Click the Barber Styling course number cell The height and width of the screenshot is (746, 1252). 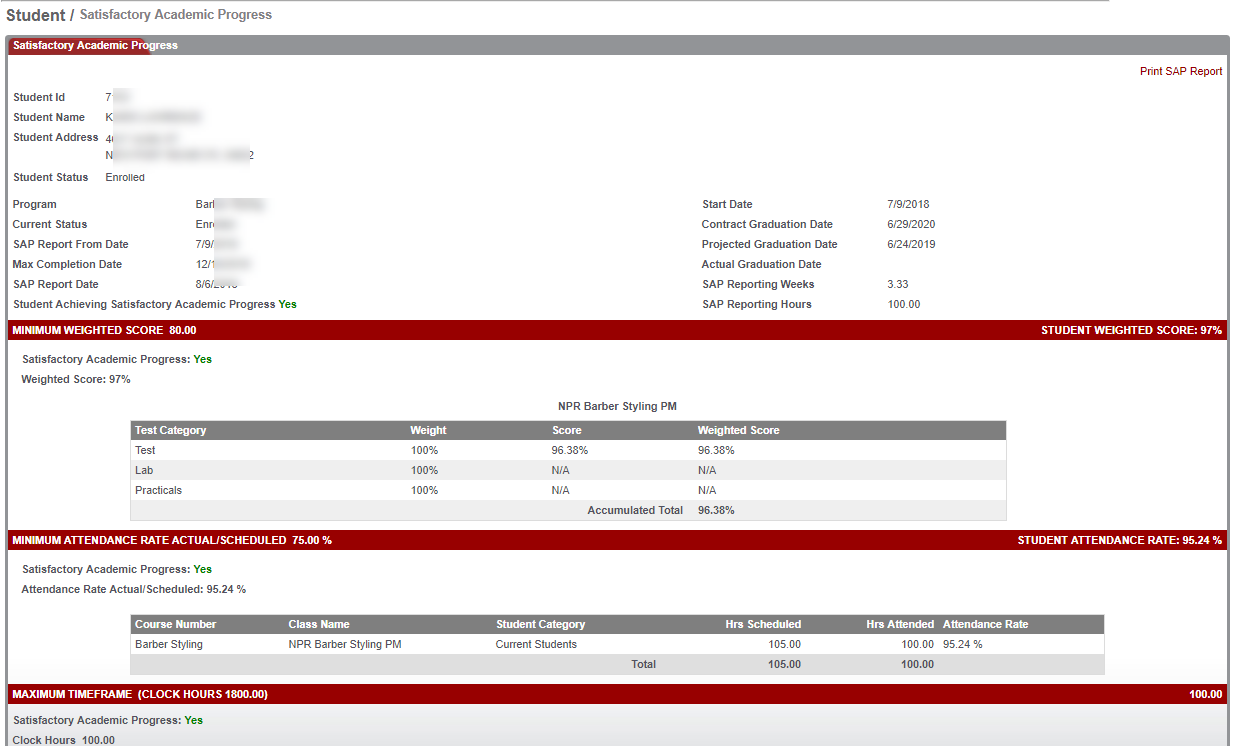[x=169, y=644]
